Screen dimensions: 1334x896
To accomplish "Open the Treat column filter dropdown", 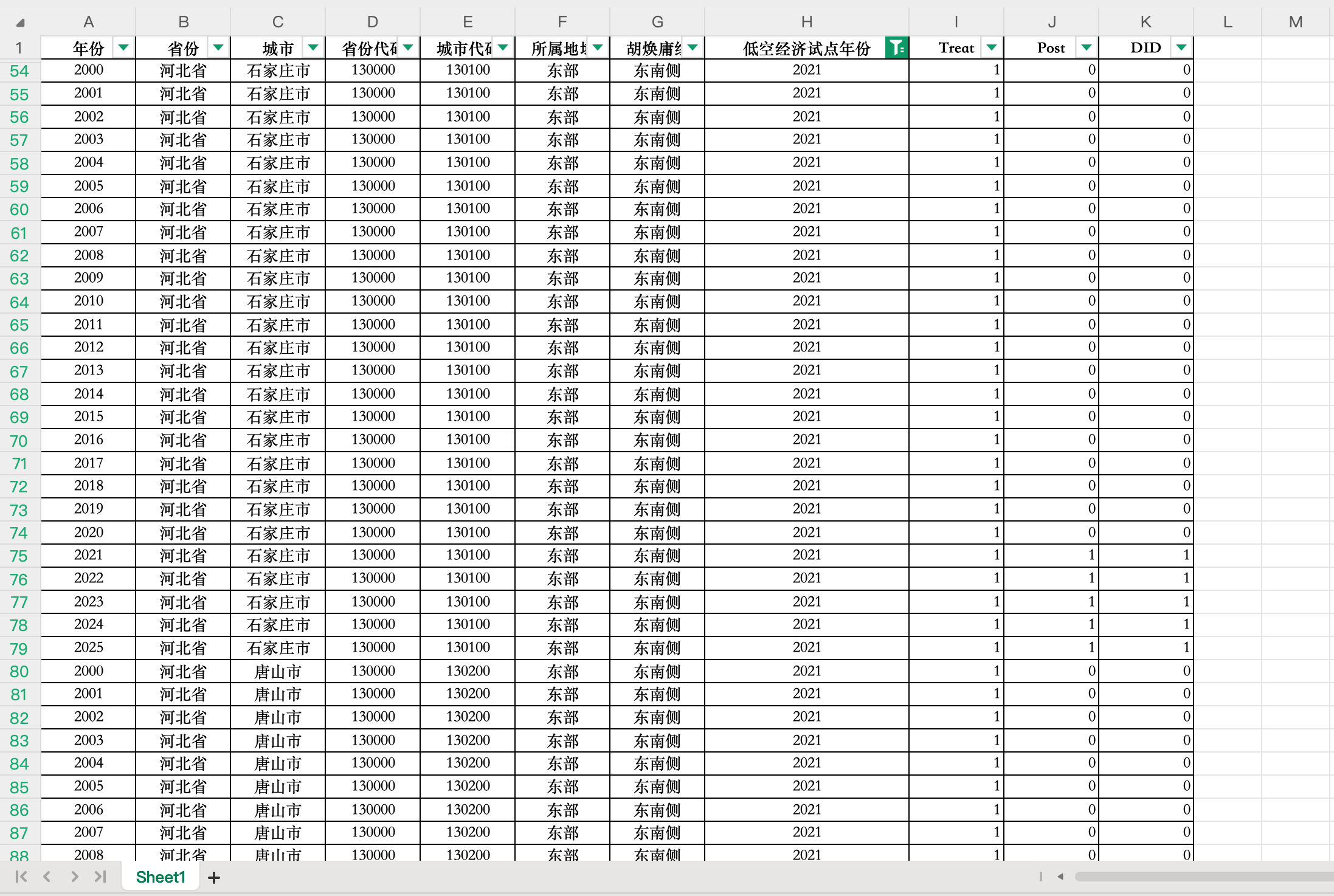I will coord(992,47).
